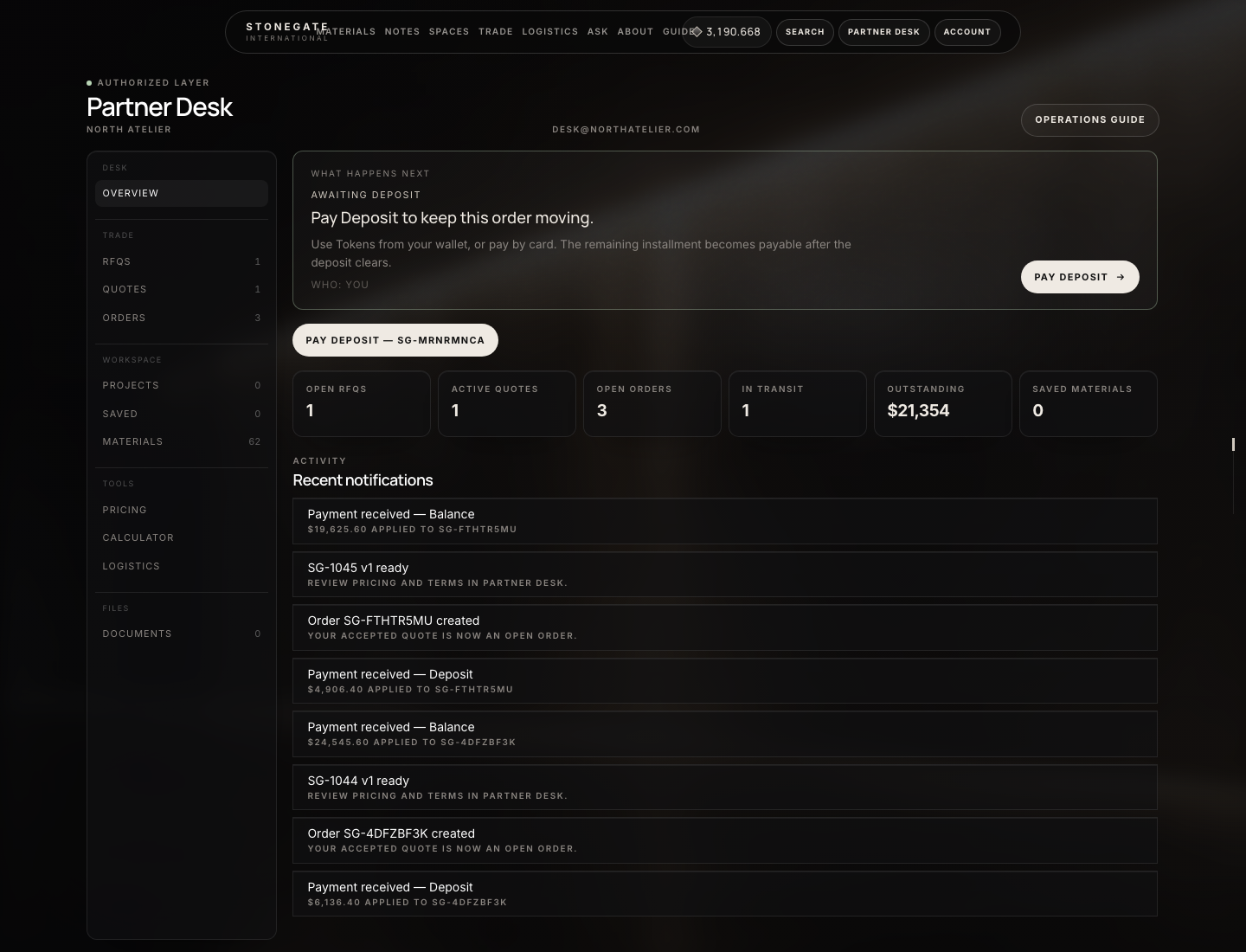This screenshot has width=1246, height=952.
Task: Click the Search button
Action: 805,32
